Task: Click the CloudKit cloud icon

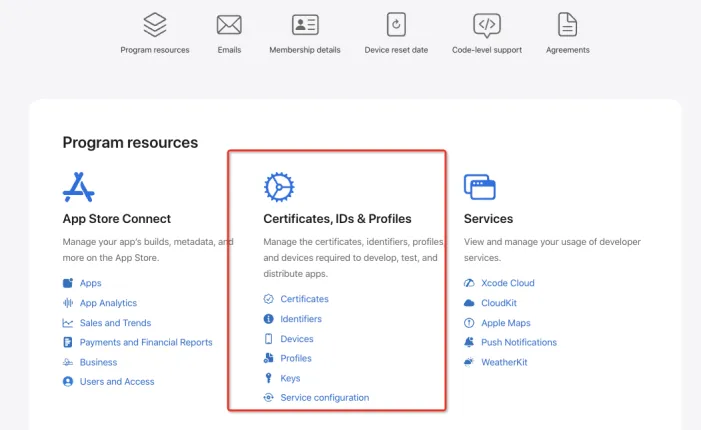Action: tap(469, 303)
